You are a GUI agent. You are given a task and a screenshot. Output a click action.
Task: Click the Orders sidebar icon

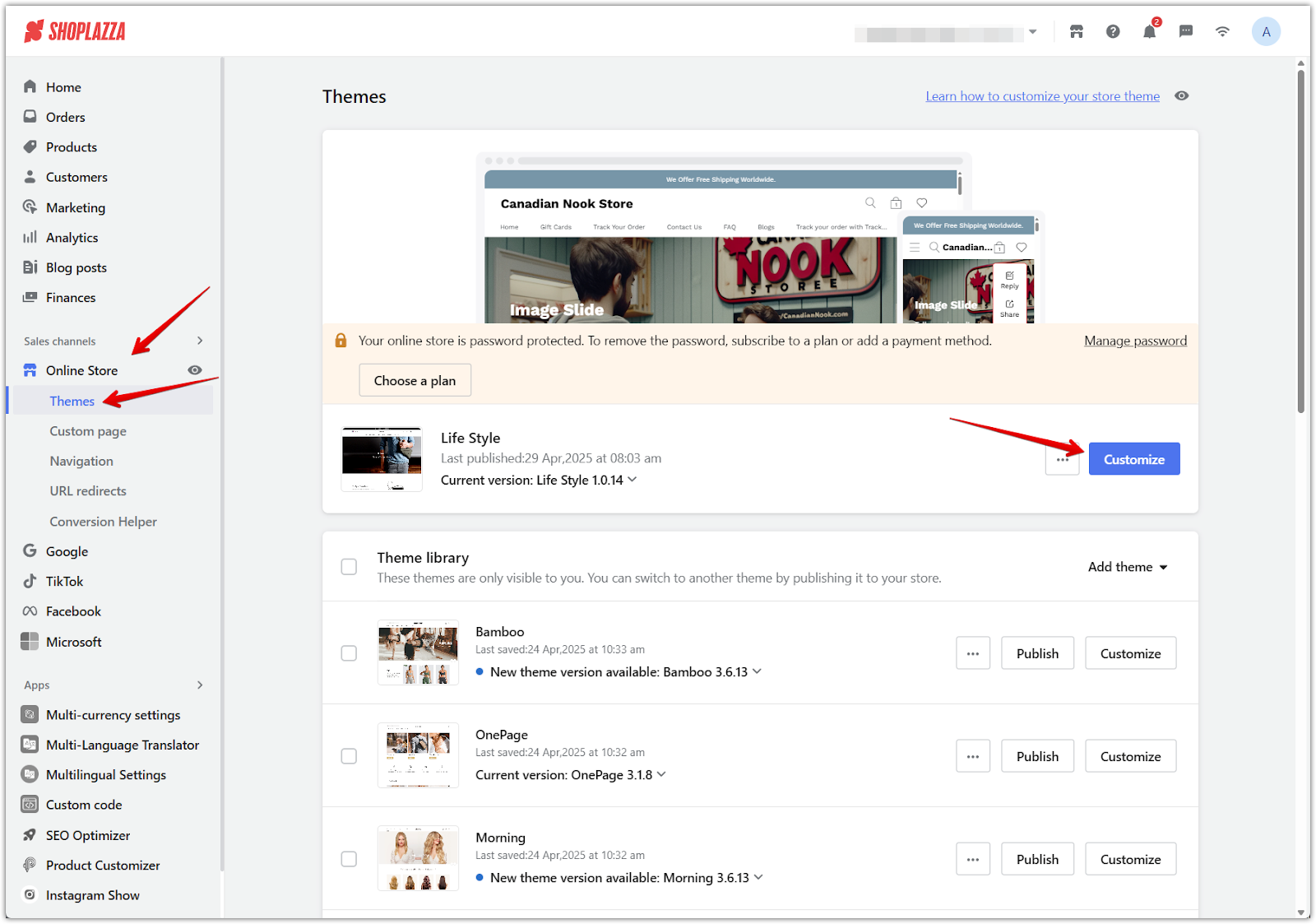click(x=30, y=117)
